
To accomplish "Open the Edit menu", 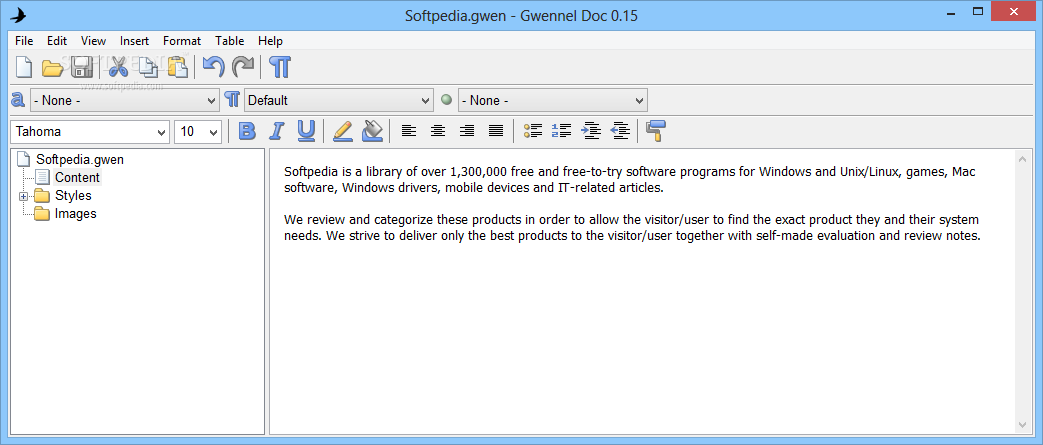I will [57, 41].
